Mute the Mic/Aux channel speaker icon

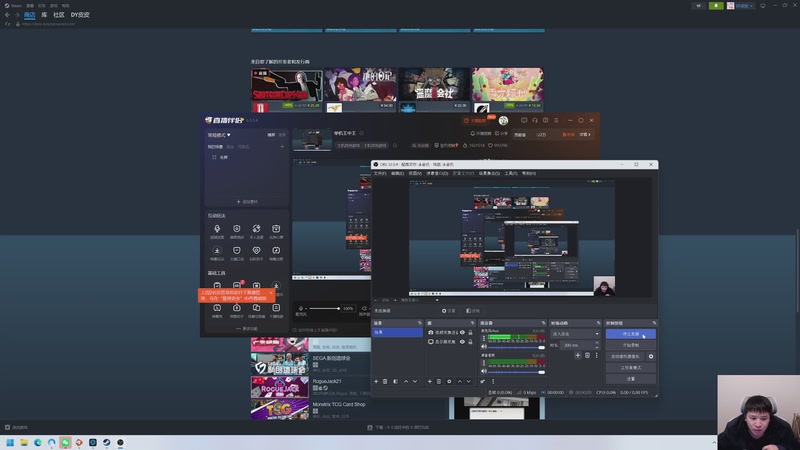tap(484, 347)
